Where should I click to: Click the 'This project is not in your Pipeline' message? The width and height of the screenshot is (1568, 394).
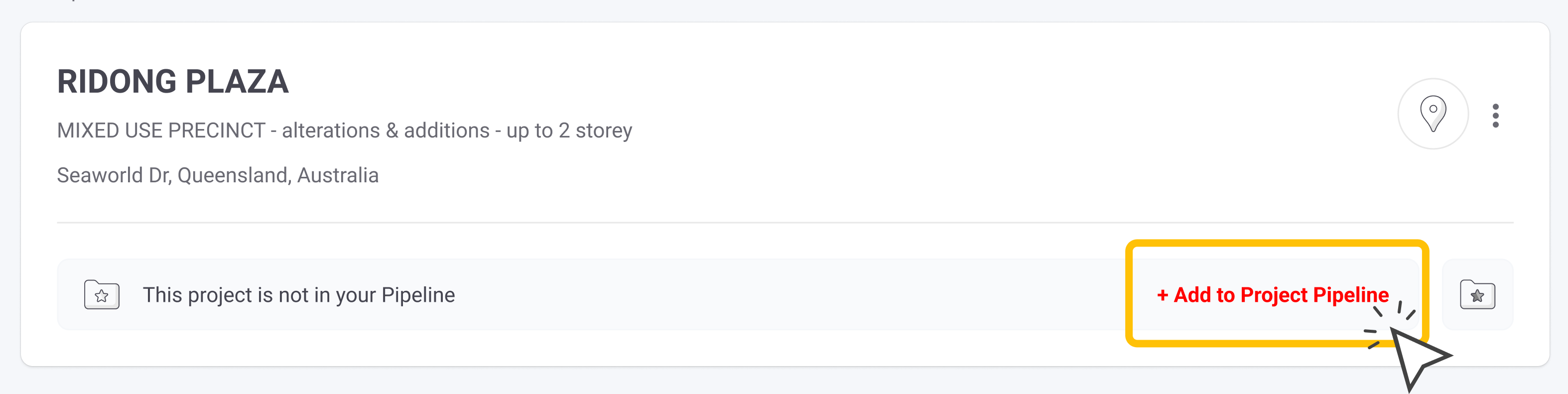[298, 295]
